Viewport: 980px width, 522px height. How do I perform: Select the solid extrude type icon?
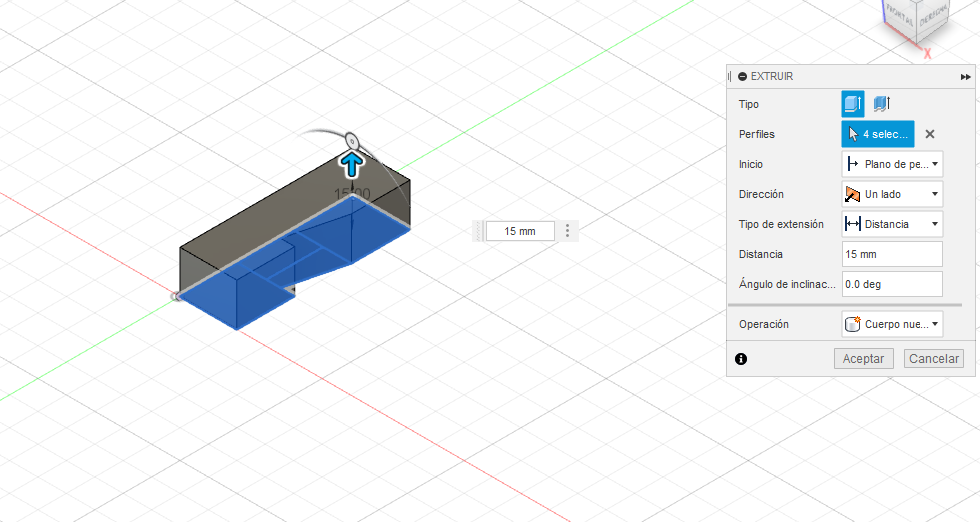pos(852,104)
